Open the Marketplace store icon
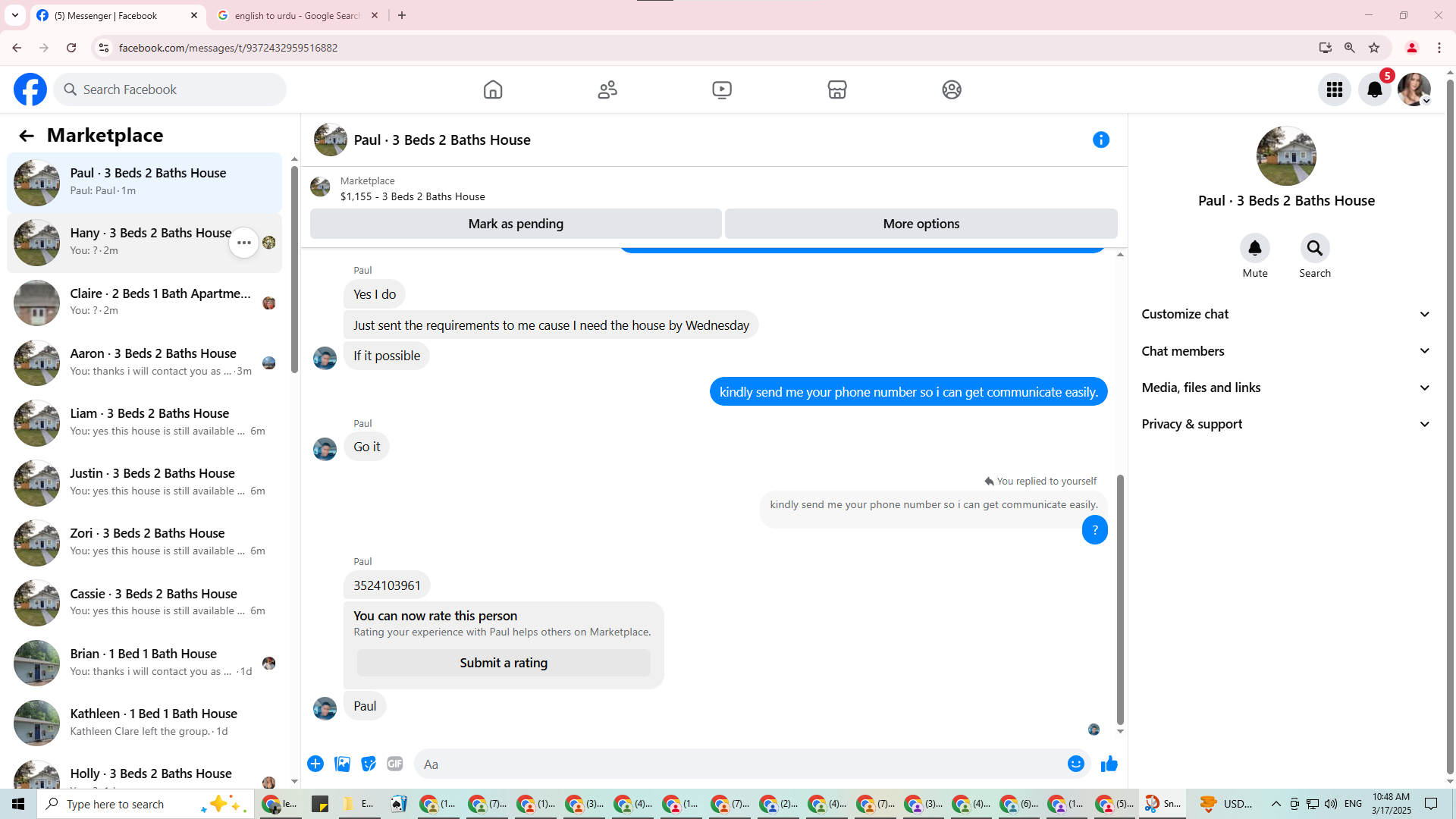Screen dimensions: 1456x819 tap(837, 89)
